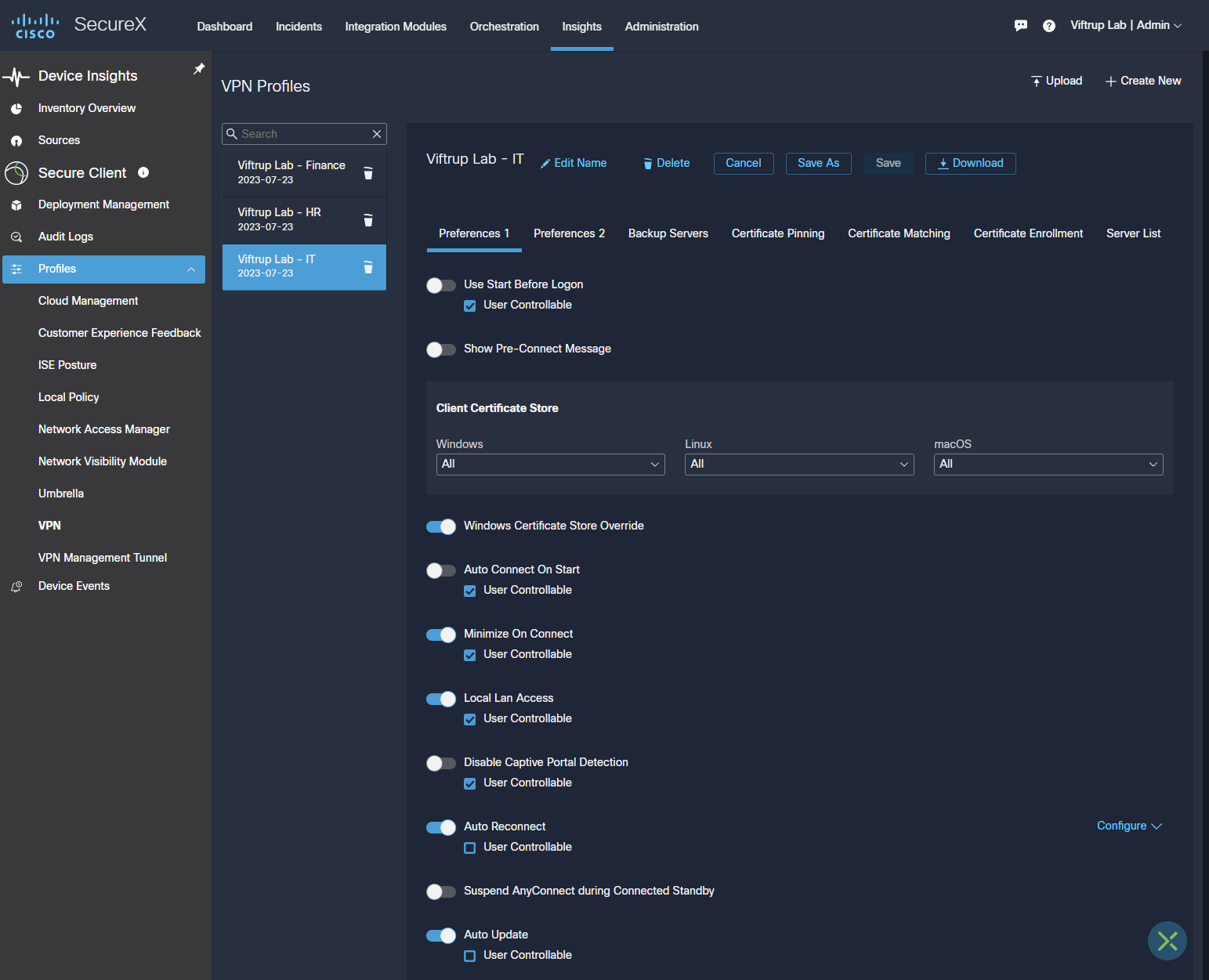Open the Windows certificate store dropdown

[550, 465]
